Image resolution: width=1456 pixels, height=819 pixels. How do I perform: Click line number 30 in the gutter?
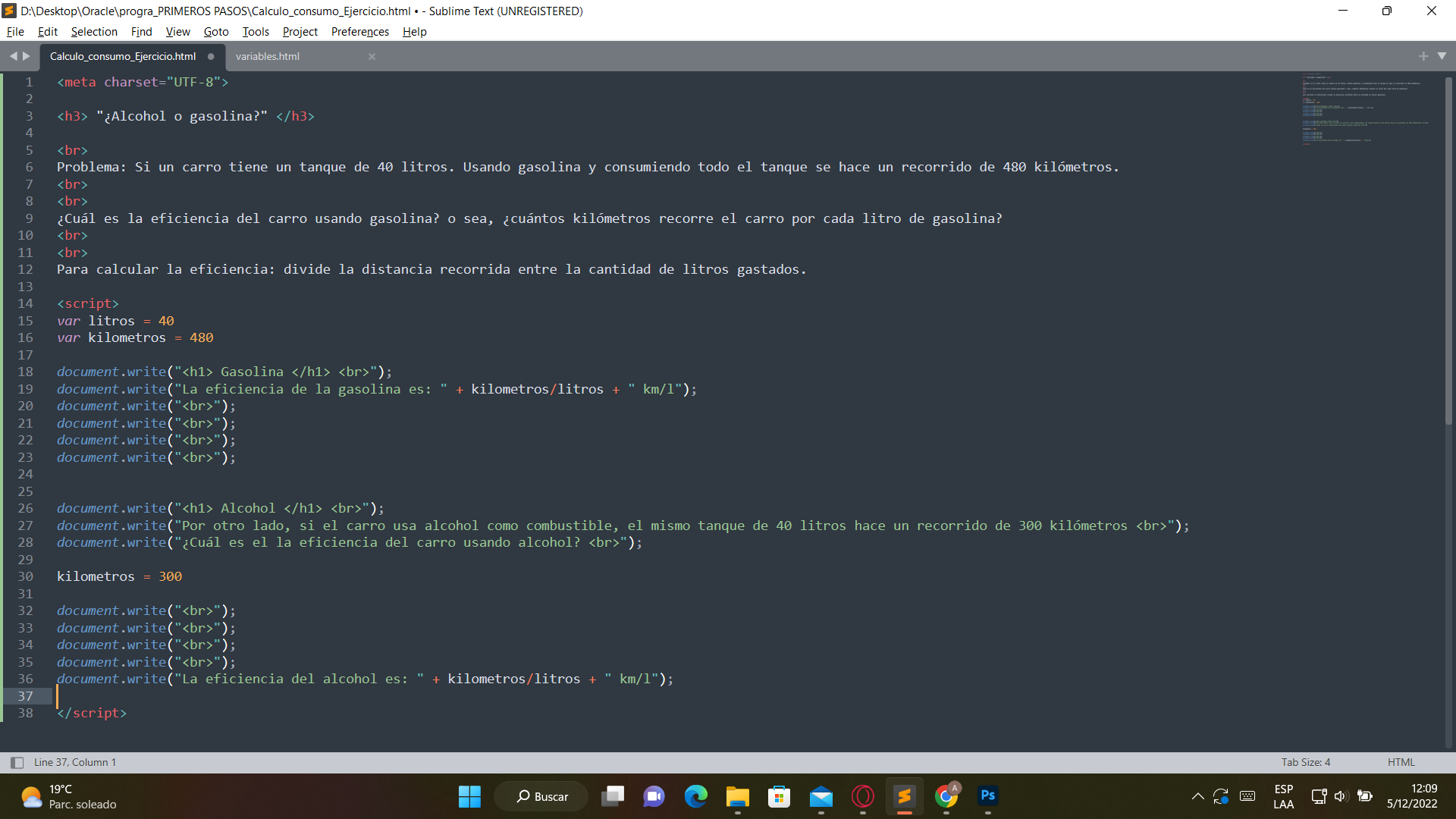tap(25, 576)
